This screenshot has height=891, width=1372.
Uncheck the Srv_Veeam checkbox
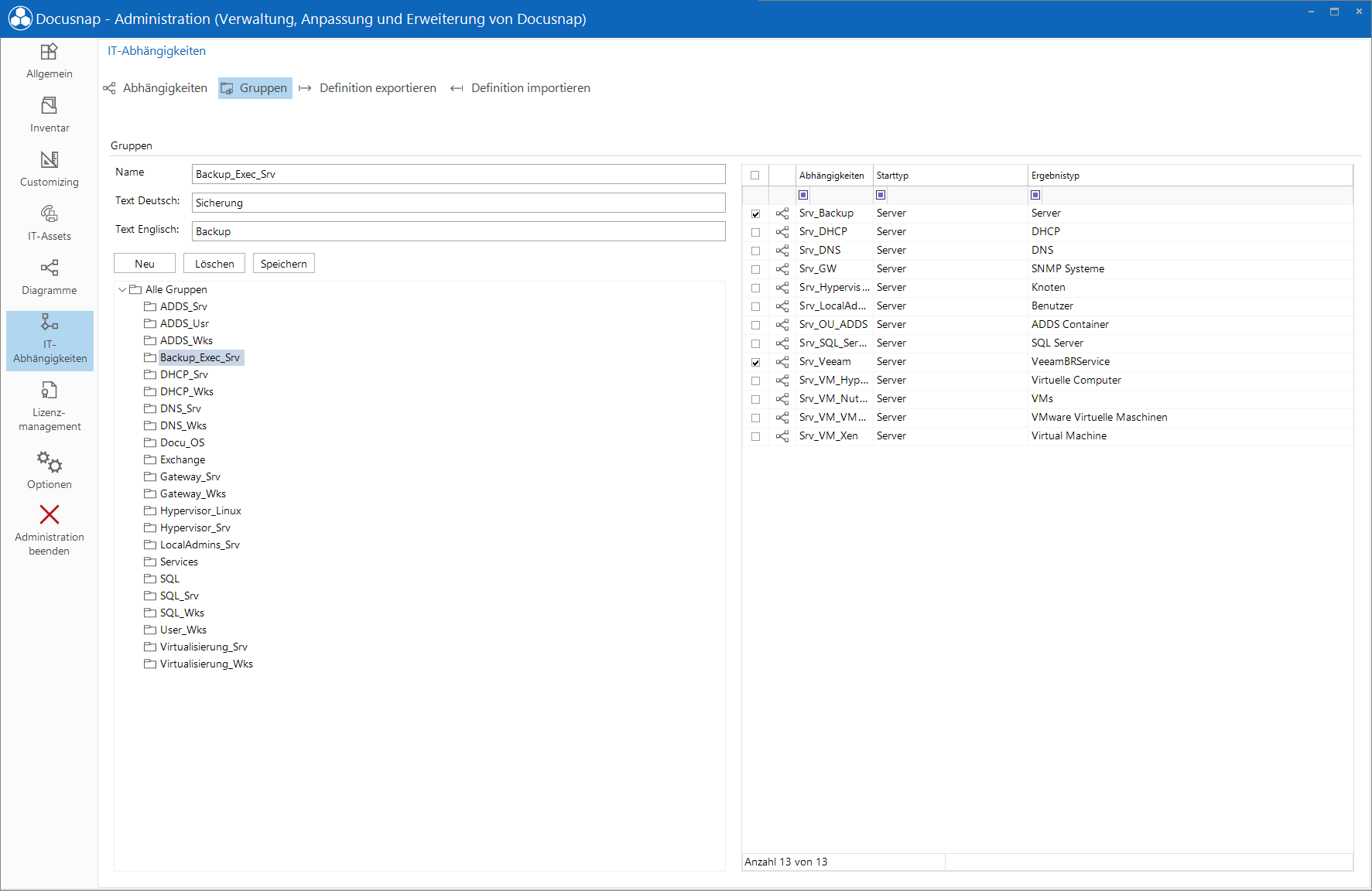pos(755,362)
